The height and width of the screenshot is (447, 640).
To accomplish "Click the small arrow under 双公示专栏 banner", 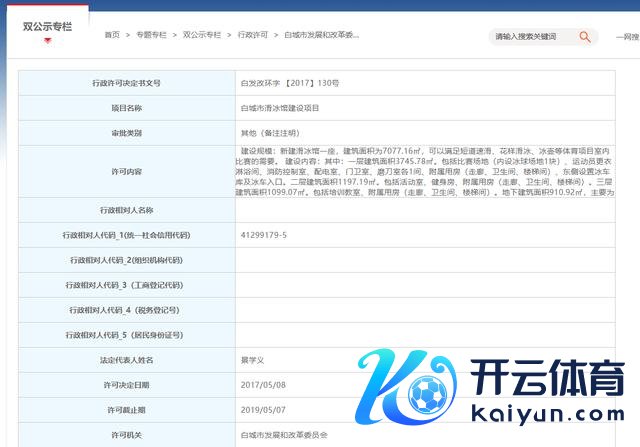I will click(47, 46).
